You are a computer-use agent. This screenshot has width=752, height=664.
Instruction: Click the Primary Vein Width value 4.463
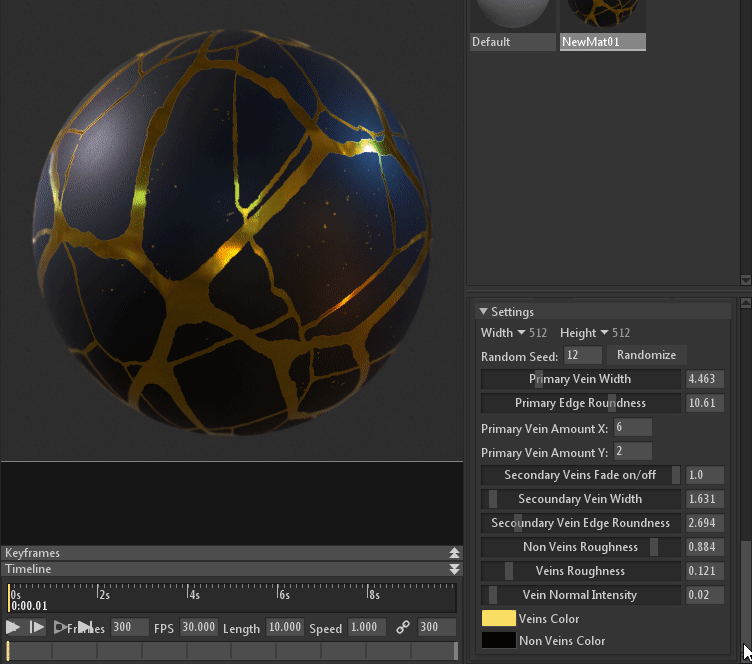pos(705,379)
